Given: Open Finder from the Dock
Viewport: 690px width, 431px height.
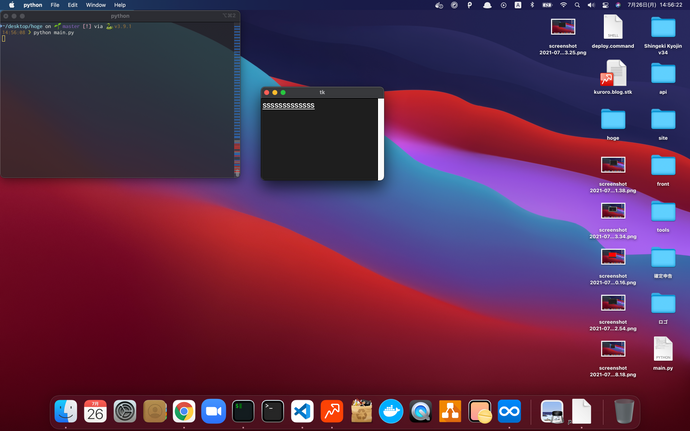Looking at the screenshot, I should point(66,411).
